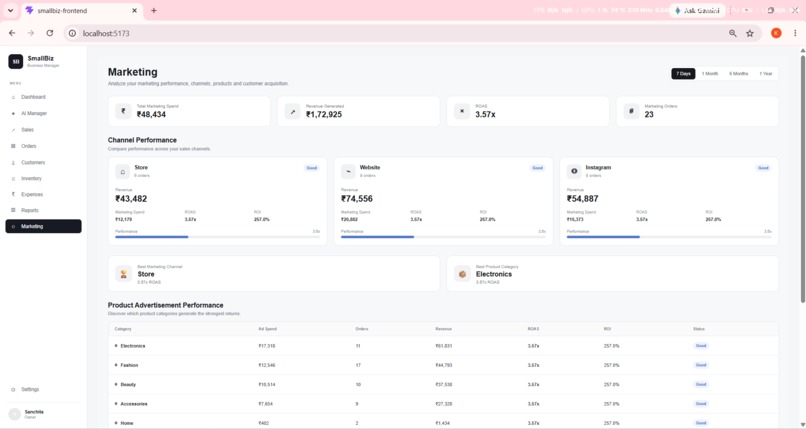Open the Chrome profile avatar
The image size is (806, 429).
click(776, 33)
